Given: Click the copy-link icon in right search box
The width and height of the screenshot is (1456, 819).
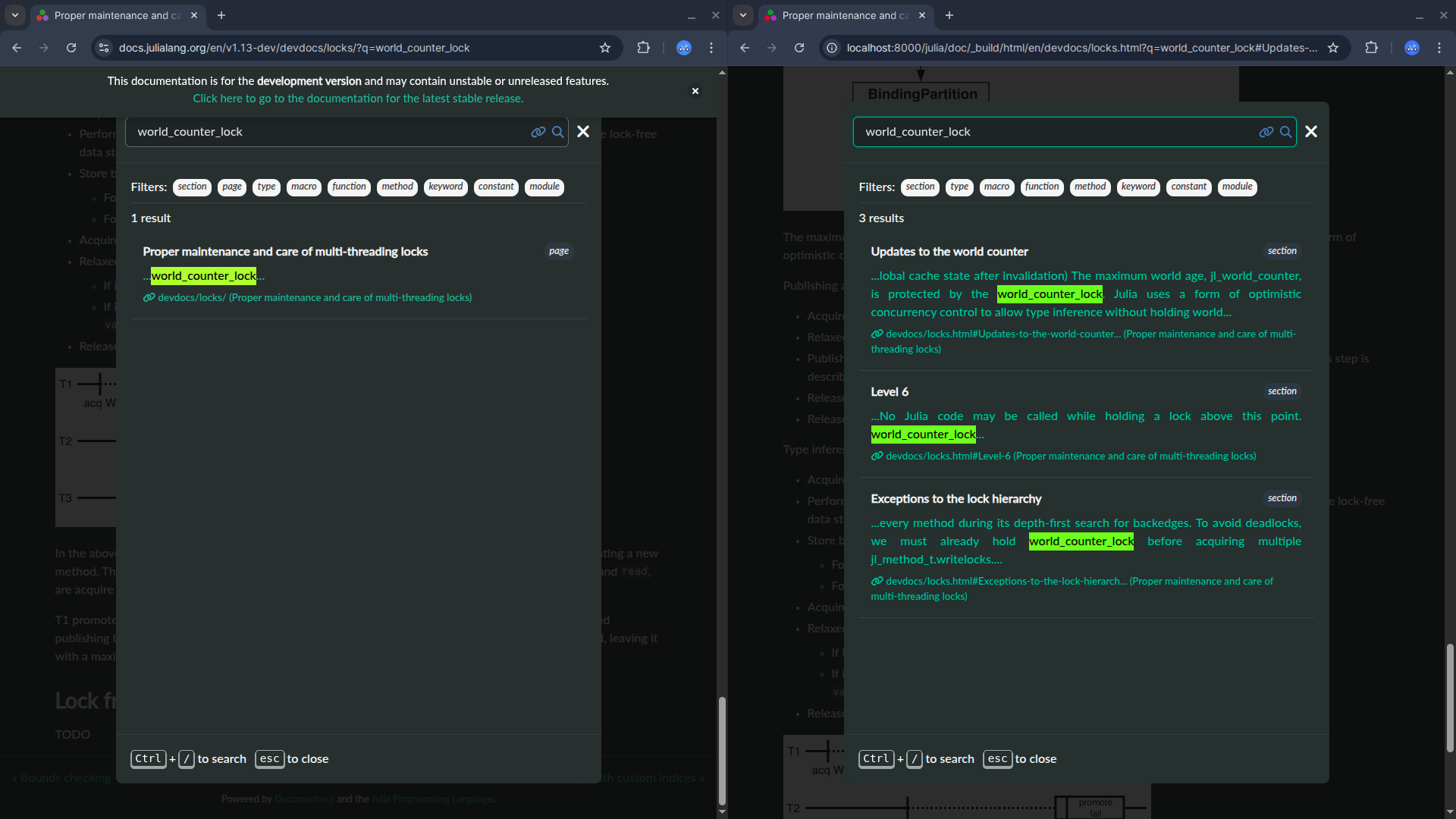Looking at the screenshot, I should click(x=1266, y=132).
